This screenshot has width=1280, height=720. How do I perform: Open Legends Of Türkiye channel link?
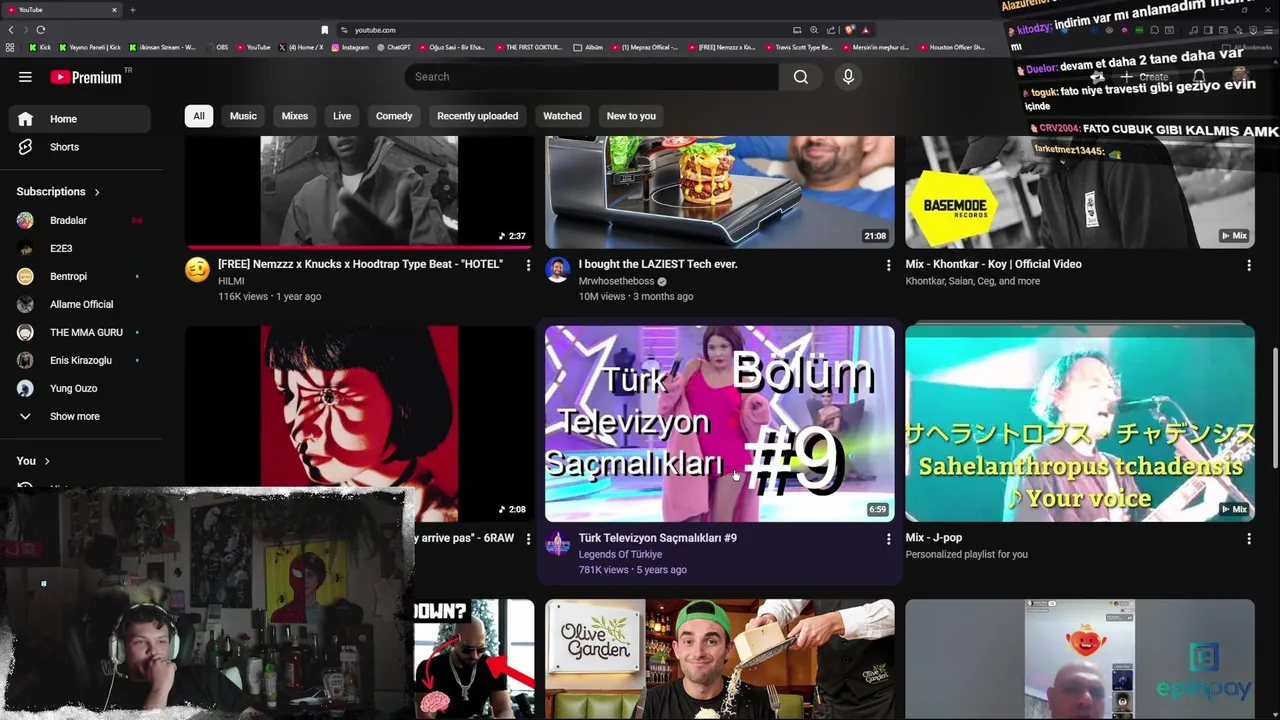pos(620,555)
